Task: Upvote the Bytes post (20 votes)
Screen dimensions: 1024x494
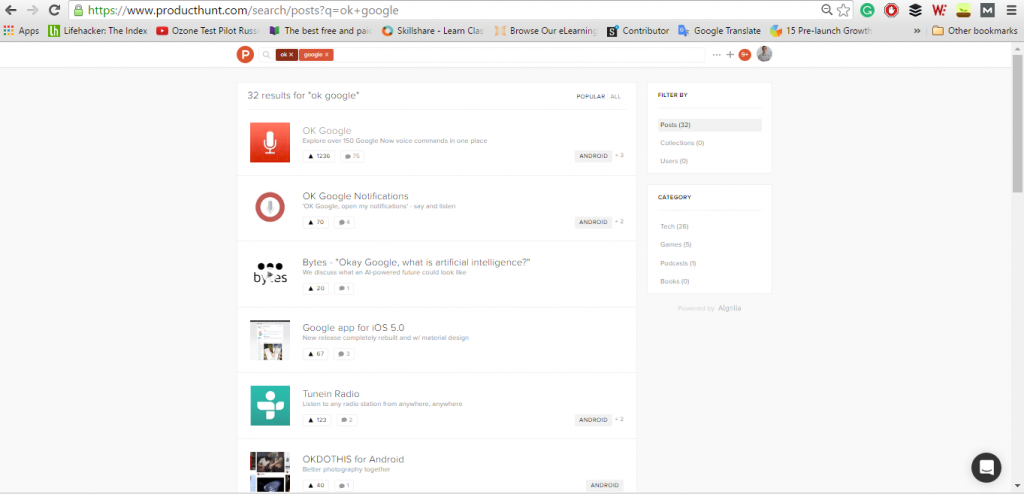Action: click(316, 288)
